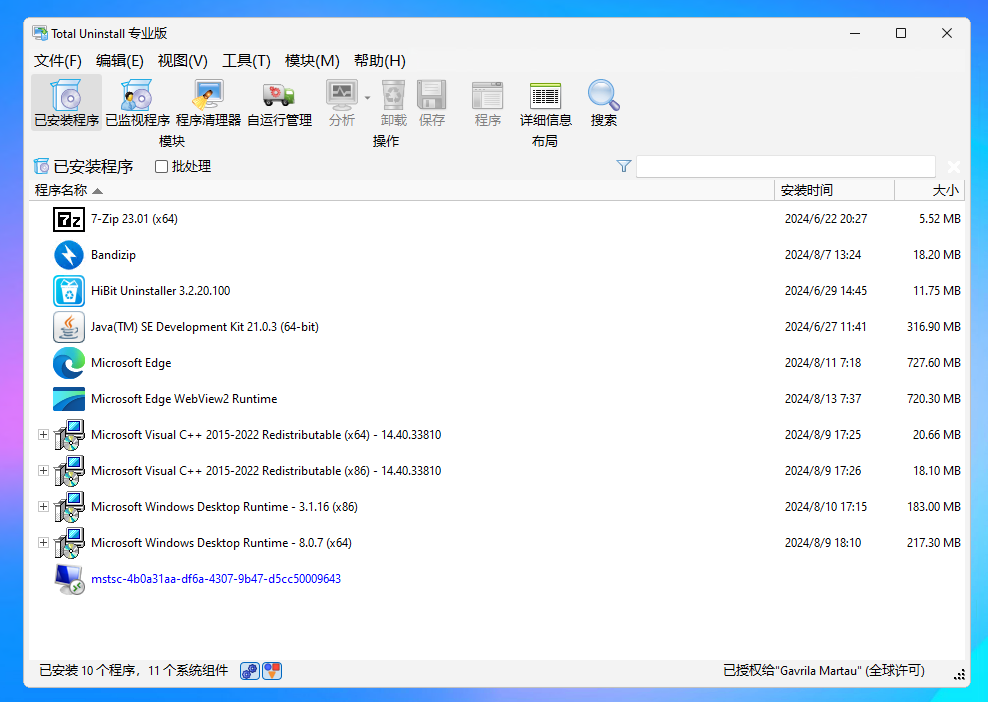Image resolution: width=988 pixels, height=702 pixels.
Task: Sort by 大小 column header
Action: click(929, 190)
